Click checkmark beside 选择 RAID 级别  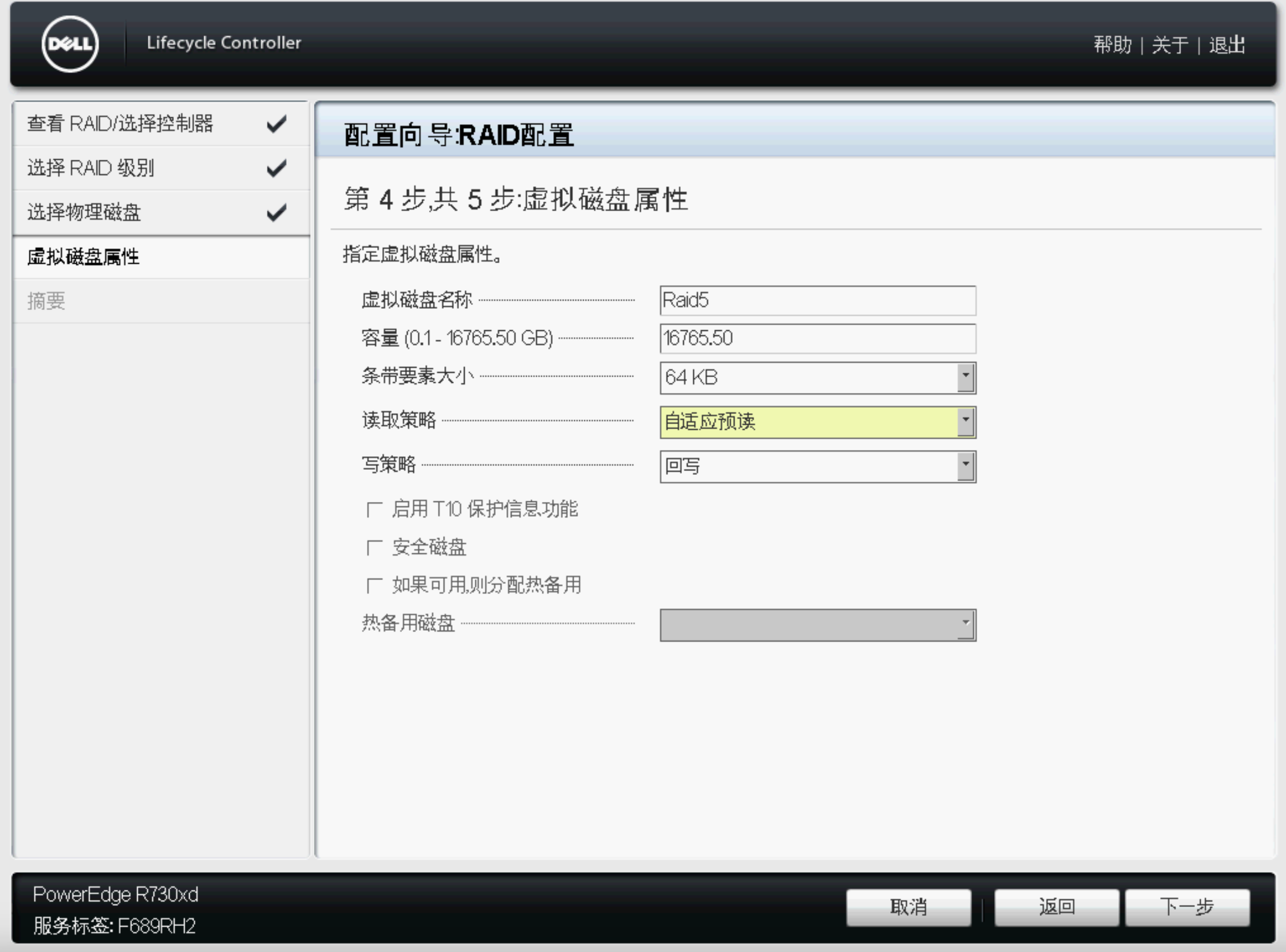click(x=277, y=168)
